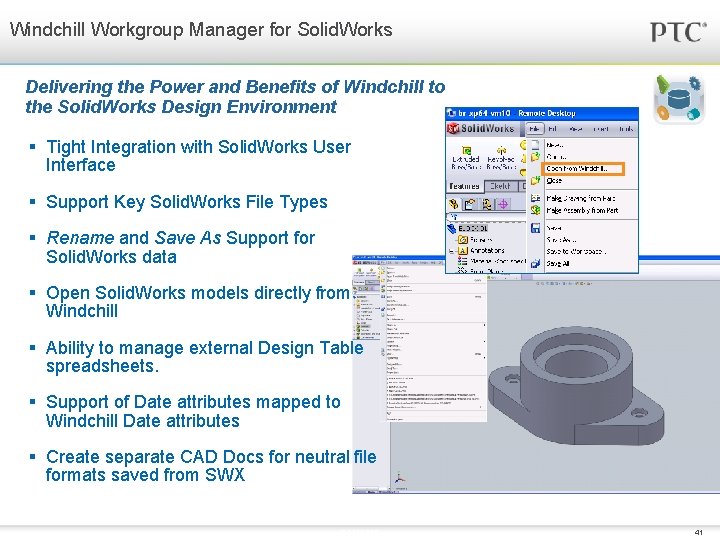Screen dimensions: 720x540
Task: Click the filter funnel icon above the tree
Action: (454, 216)
